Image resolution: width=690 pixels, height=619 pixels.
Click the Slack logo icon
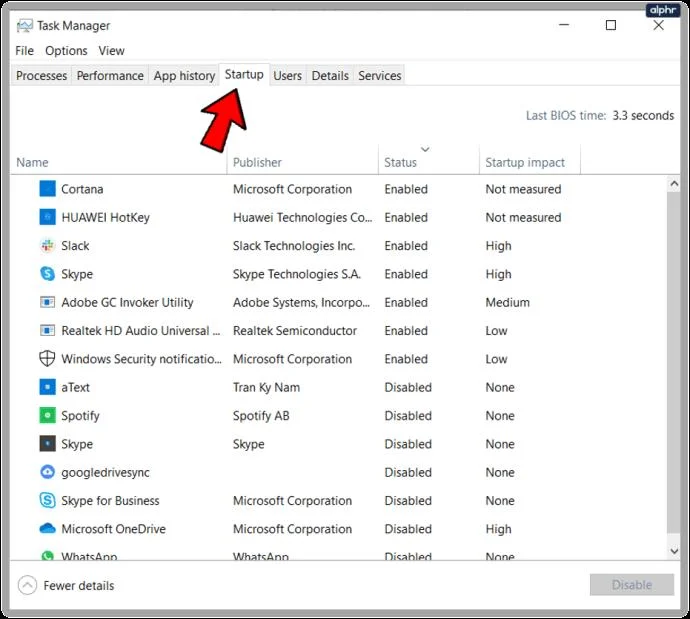(x=48, y=245)
